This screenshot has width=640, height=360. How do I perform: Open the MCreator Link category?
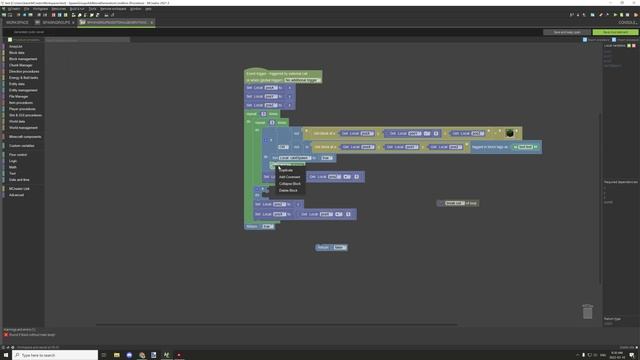point(19,189)
